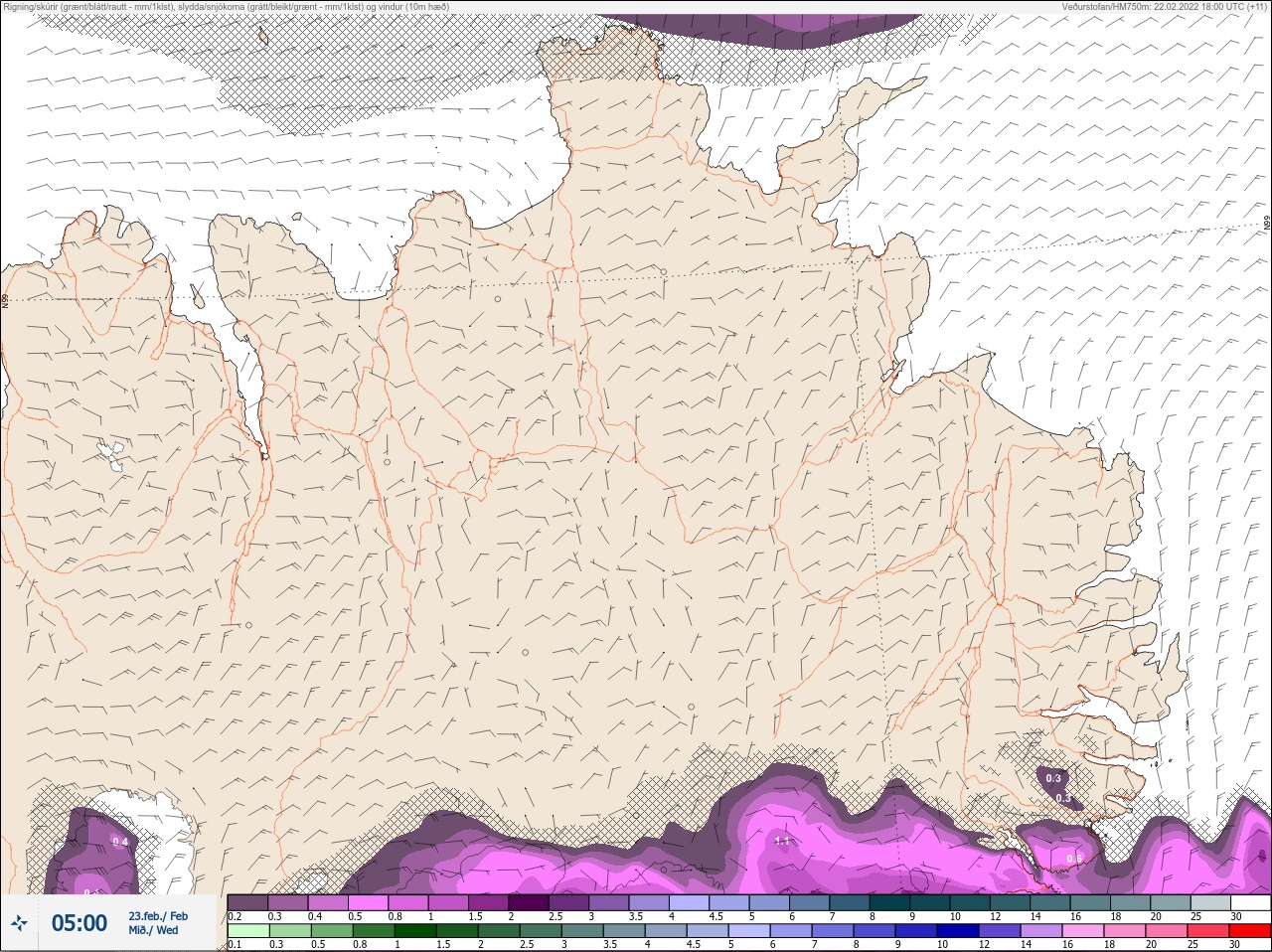
Task: Select the lower legend swatch between 0.1 and 0.3
Action: coord(248,931)
